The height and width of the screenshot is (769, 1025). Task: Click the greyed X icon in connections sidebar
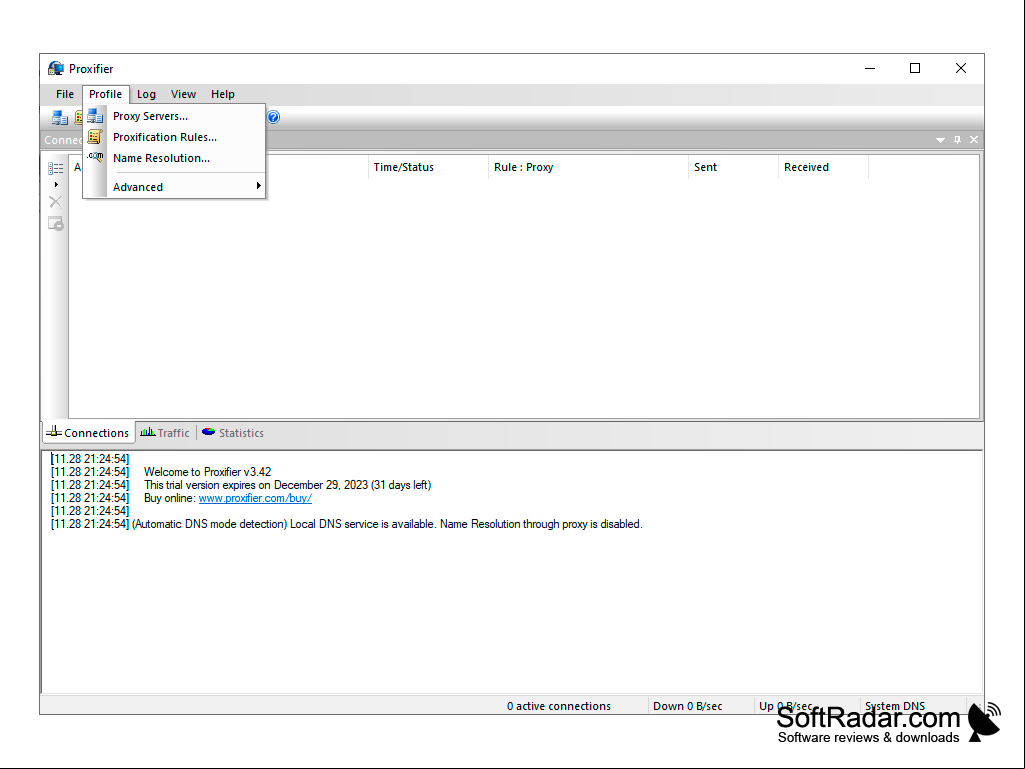point(56,202)
